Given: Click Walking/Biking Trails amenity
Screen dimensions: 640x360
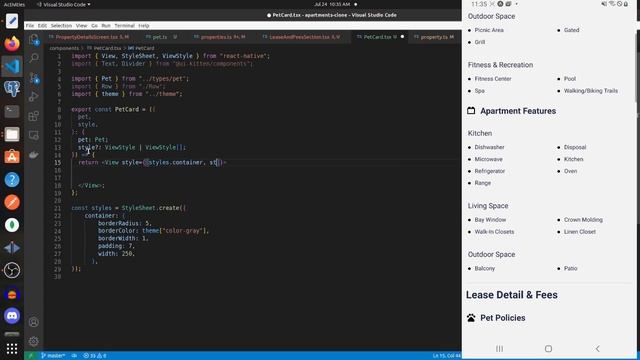Looking at the screenshot, I should 591,91.
